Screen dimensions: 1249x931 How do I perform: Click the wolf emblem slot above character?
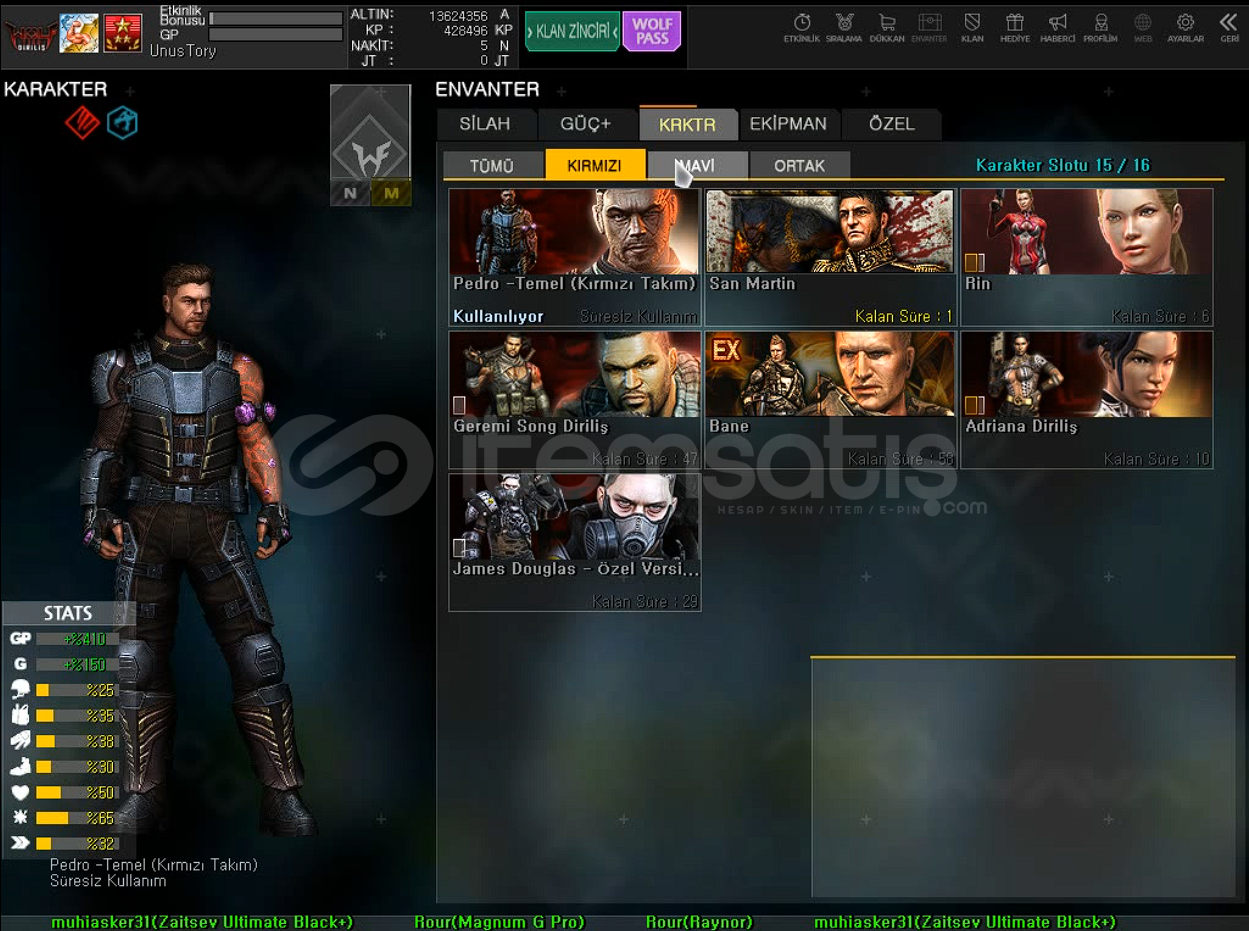point(370,133)
